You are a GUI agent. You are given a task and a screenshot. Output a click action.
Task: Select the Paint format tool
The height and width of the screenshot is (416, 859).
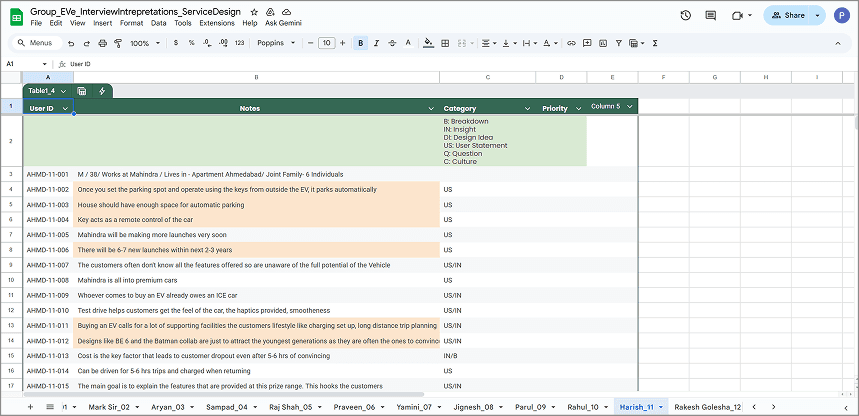(x=118, y=44)
